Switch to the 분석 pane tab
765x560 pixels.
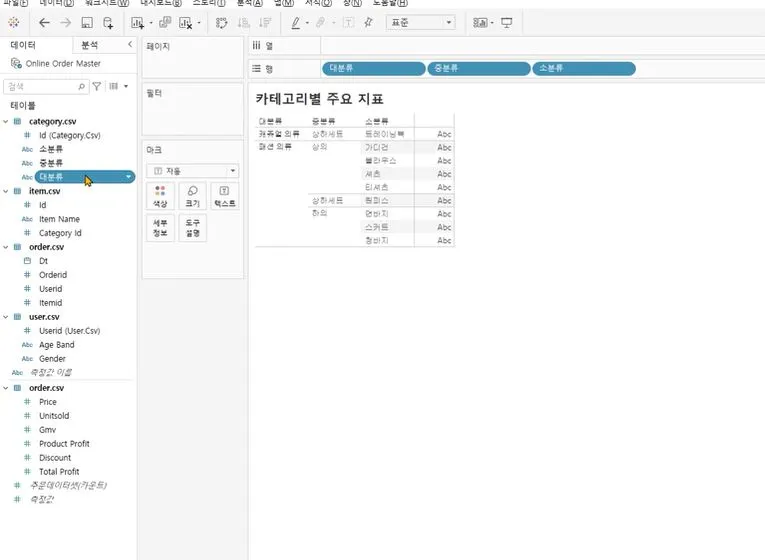pyautogui.click(x=90, y=45)
